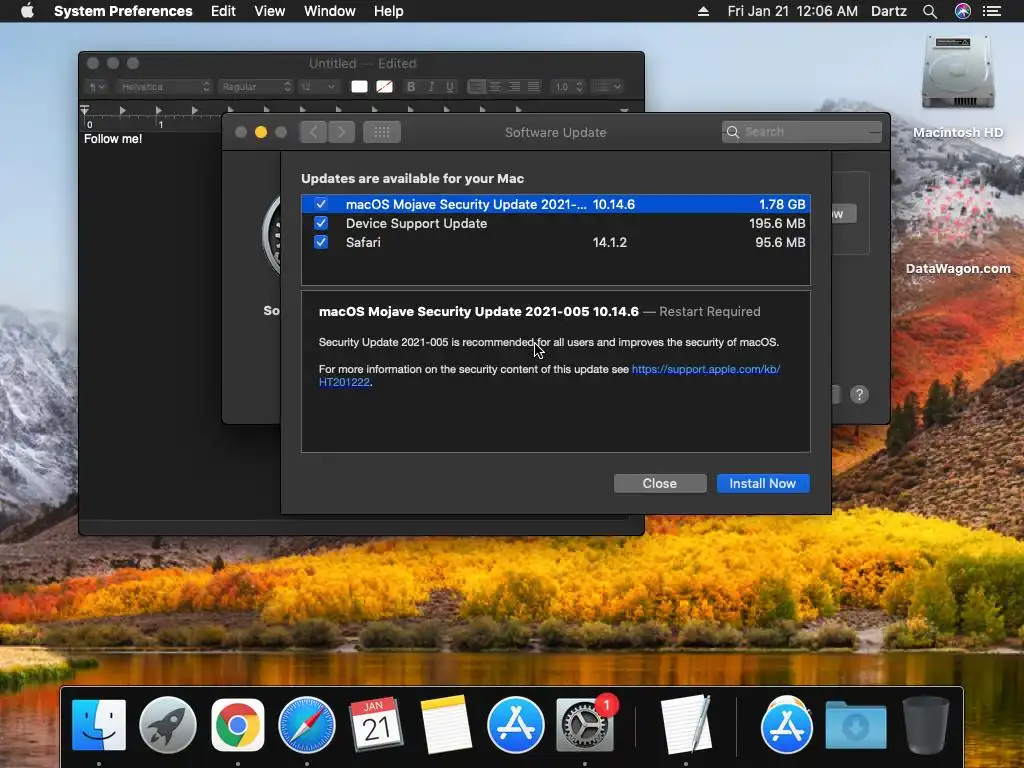The image size is (1024, 768).
Task: Open the App Store icon next to Notes
Action: (x=515, y=725)
